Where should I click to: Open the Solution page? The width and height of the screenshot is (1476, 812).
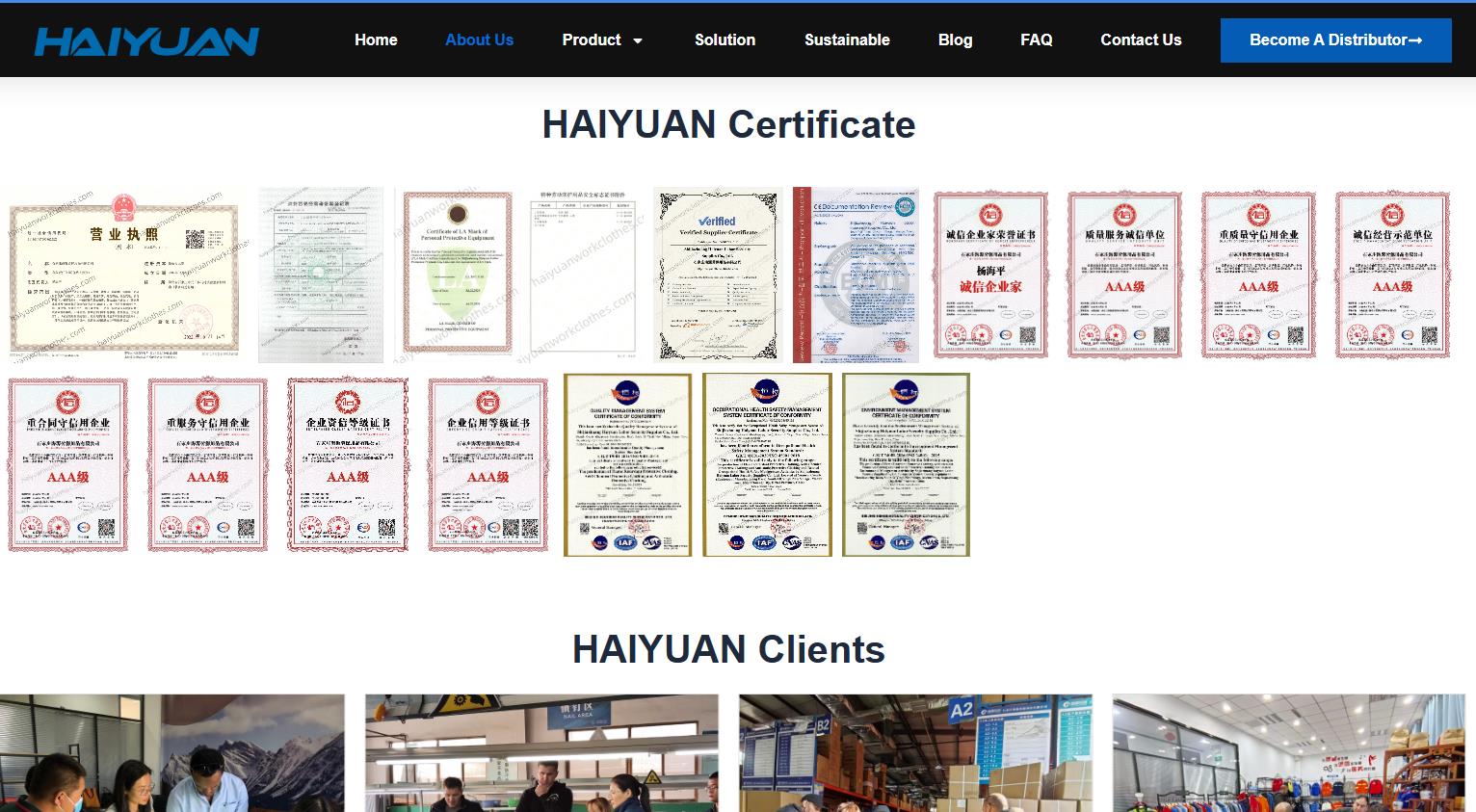coord(725,39)
